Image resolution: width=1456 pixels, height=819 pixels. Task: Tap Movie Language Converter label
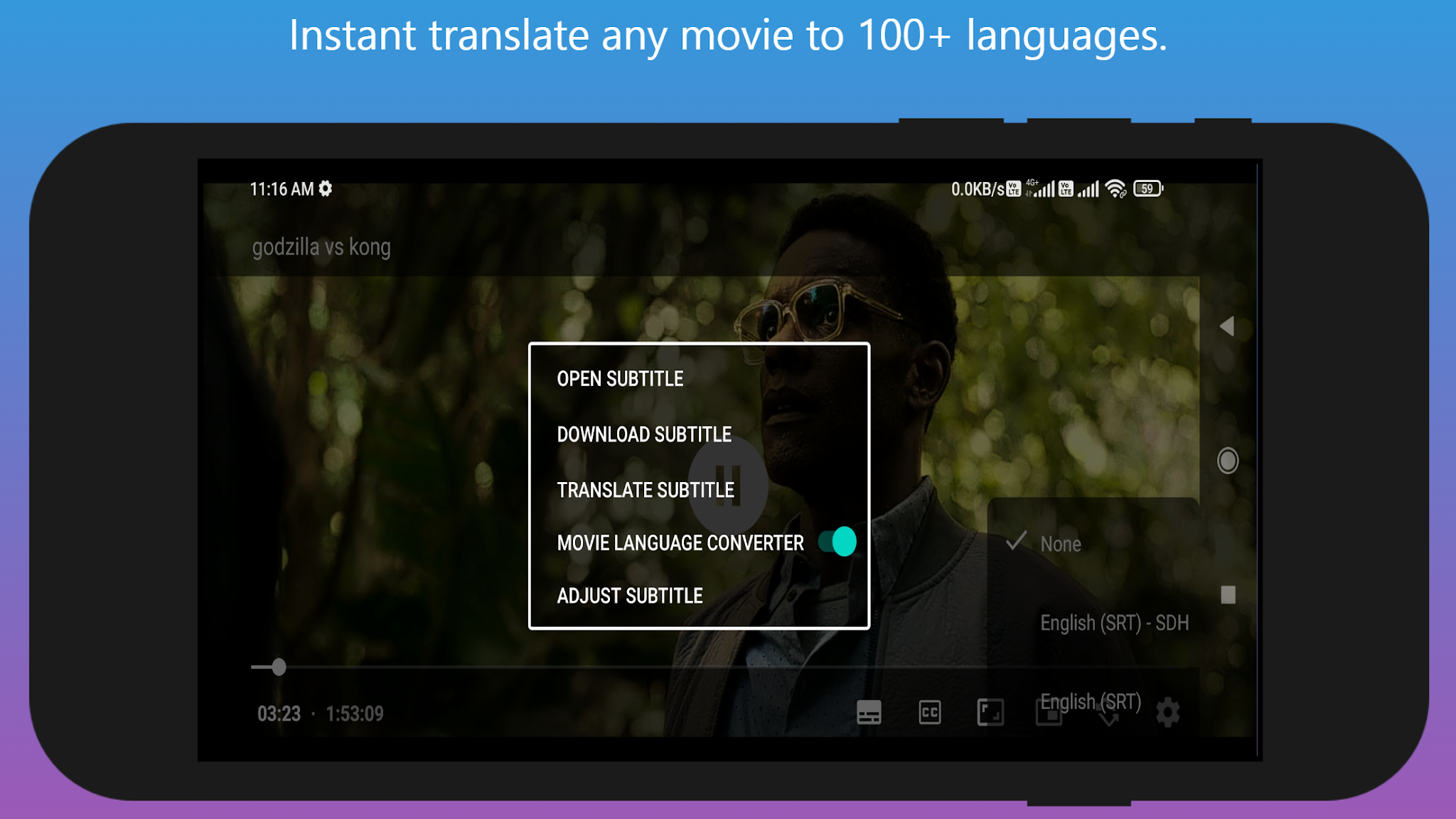click(x=680, y=543)
